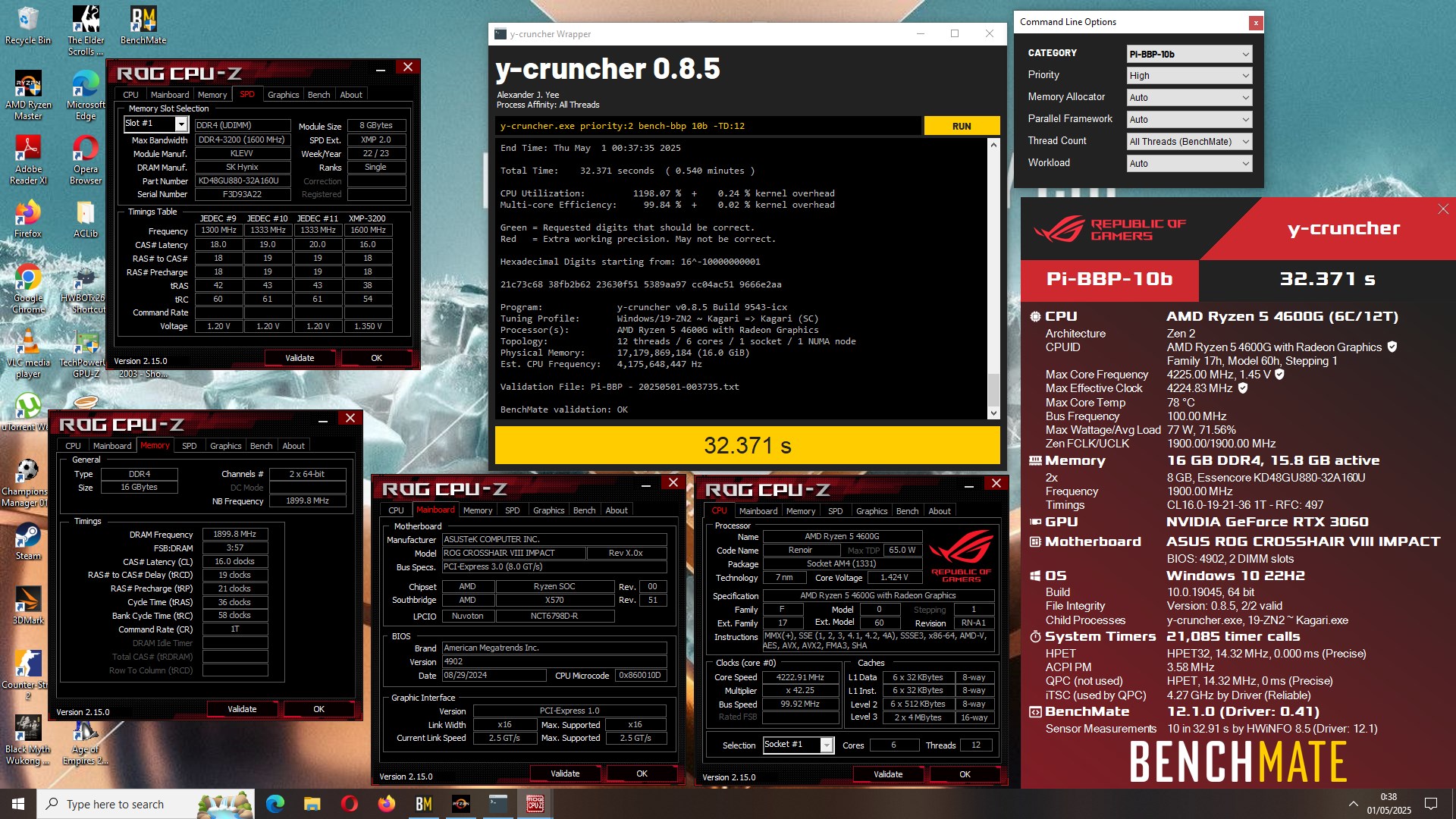Open Bench tab in SPD CPU-Z window

click(x=318, y=95)
